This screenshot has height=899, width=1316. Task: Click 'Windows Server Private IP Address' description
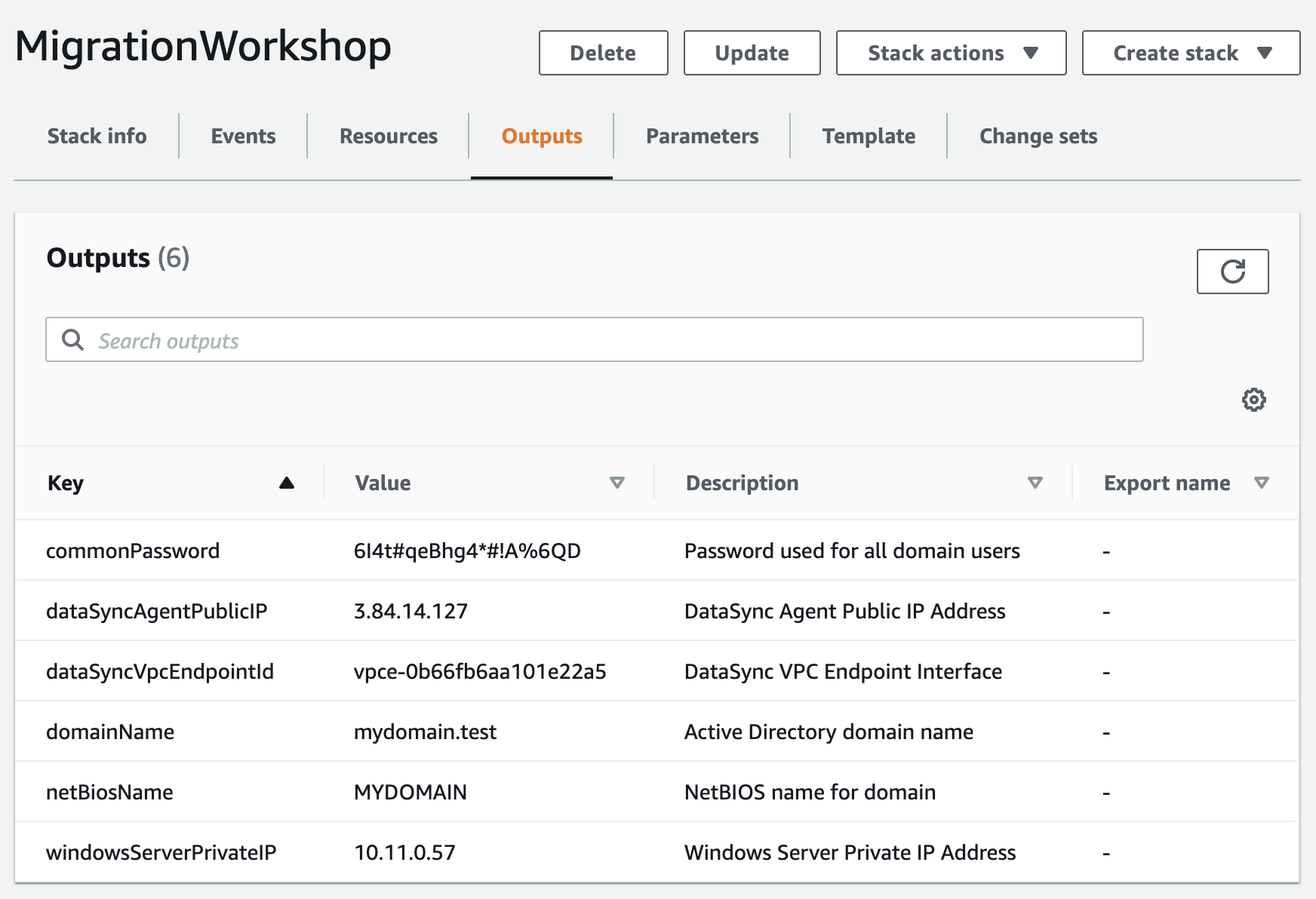coord(850,852)
